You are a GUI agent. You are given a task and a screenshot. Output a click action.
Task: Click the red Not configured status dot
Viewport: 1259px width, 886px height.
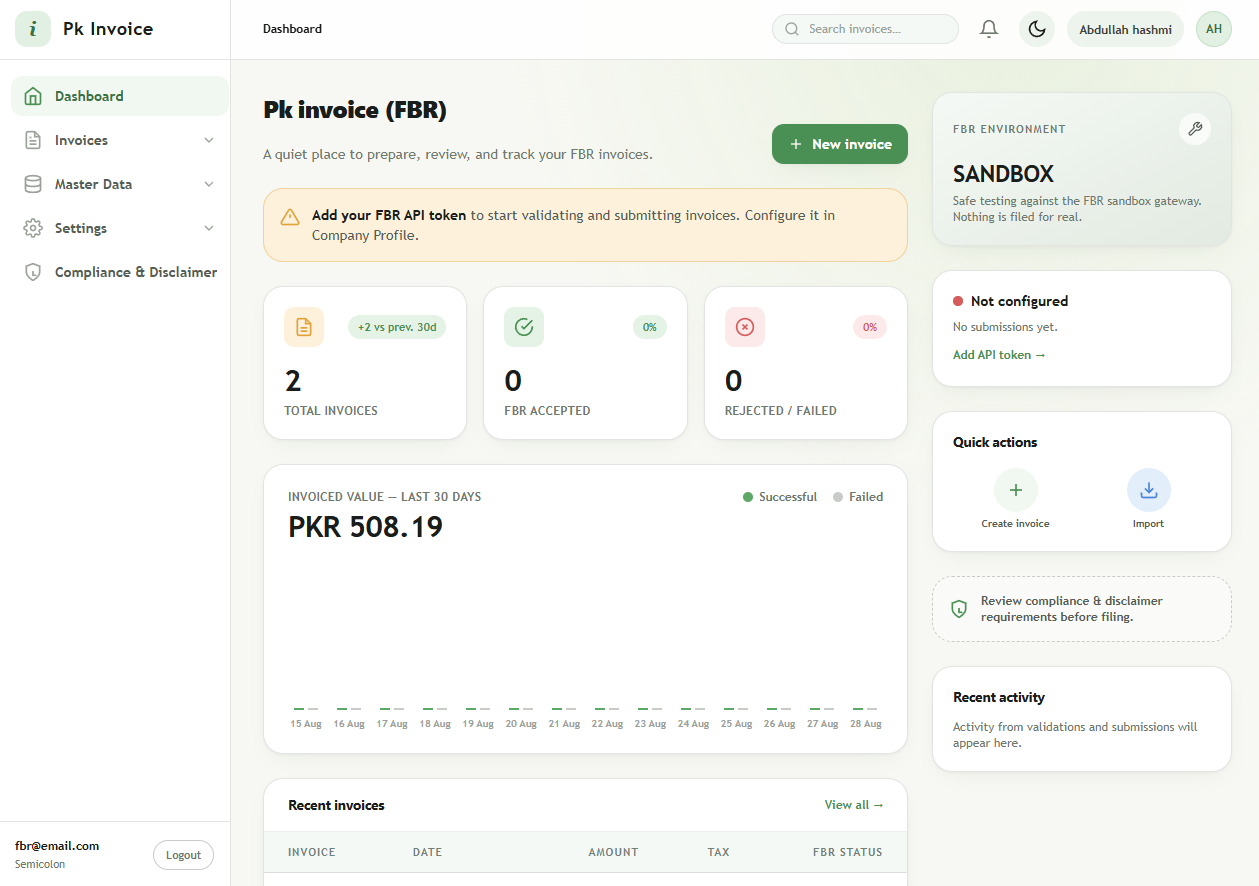[958, 301]
